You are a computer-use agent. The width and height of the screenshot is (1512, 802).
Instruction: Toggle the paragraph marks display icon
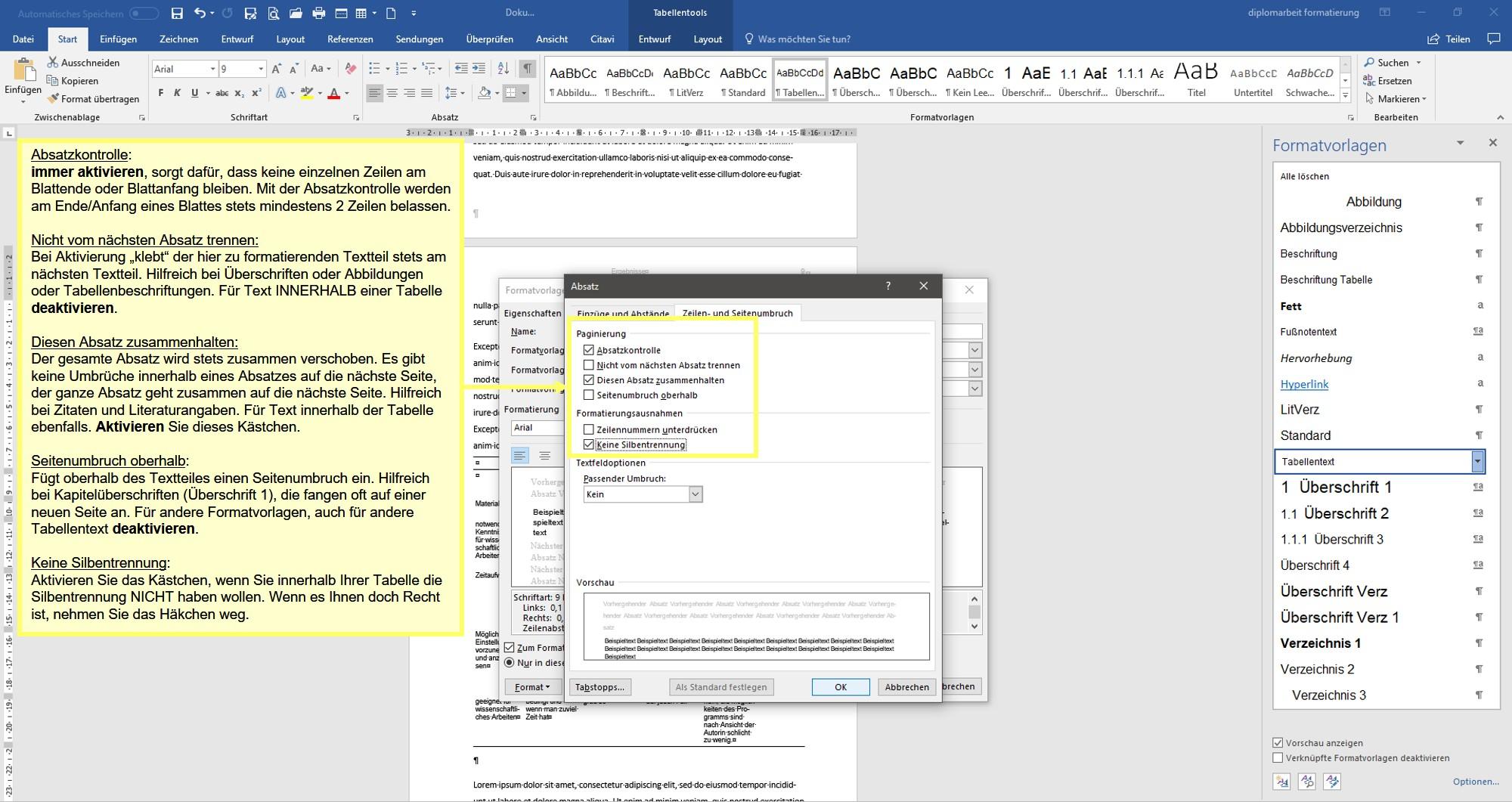point(527,68)
